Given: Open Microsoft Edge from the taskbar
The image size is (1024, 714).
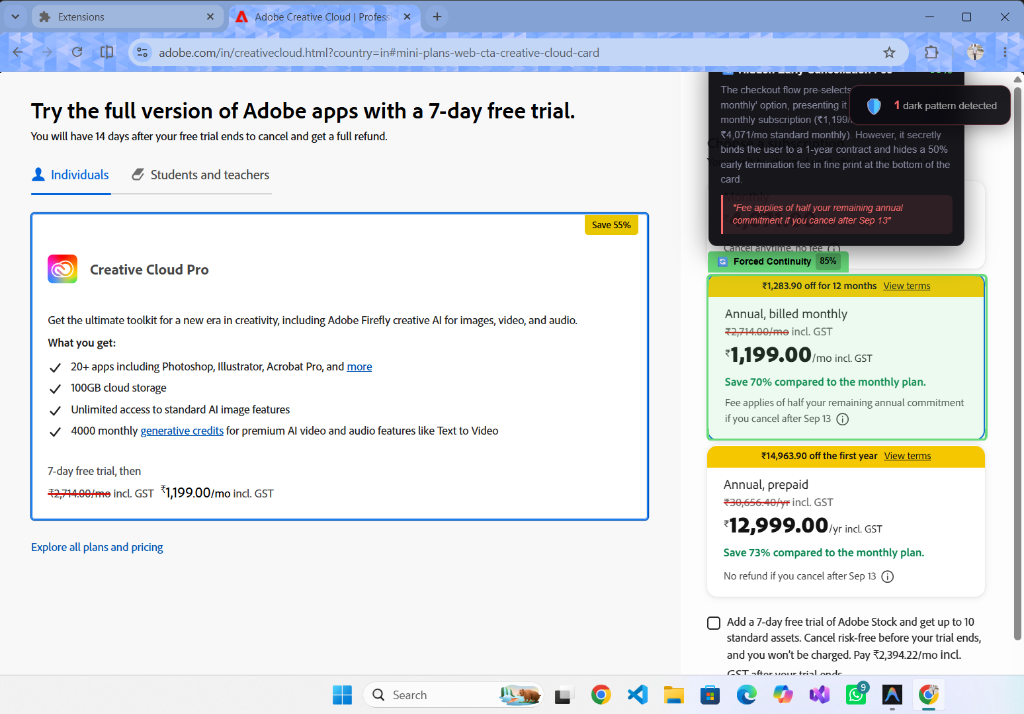Looking at the screenshot, I should [746, 695].
